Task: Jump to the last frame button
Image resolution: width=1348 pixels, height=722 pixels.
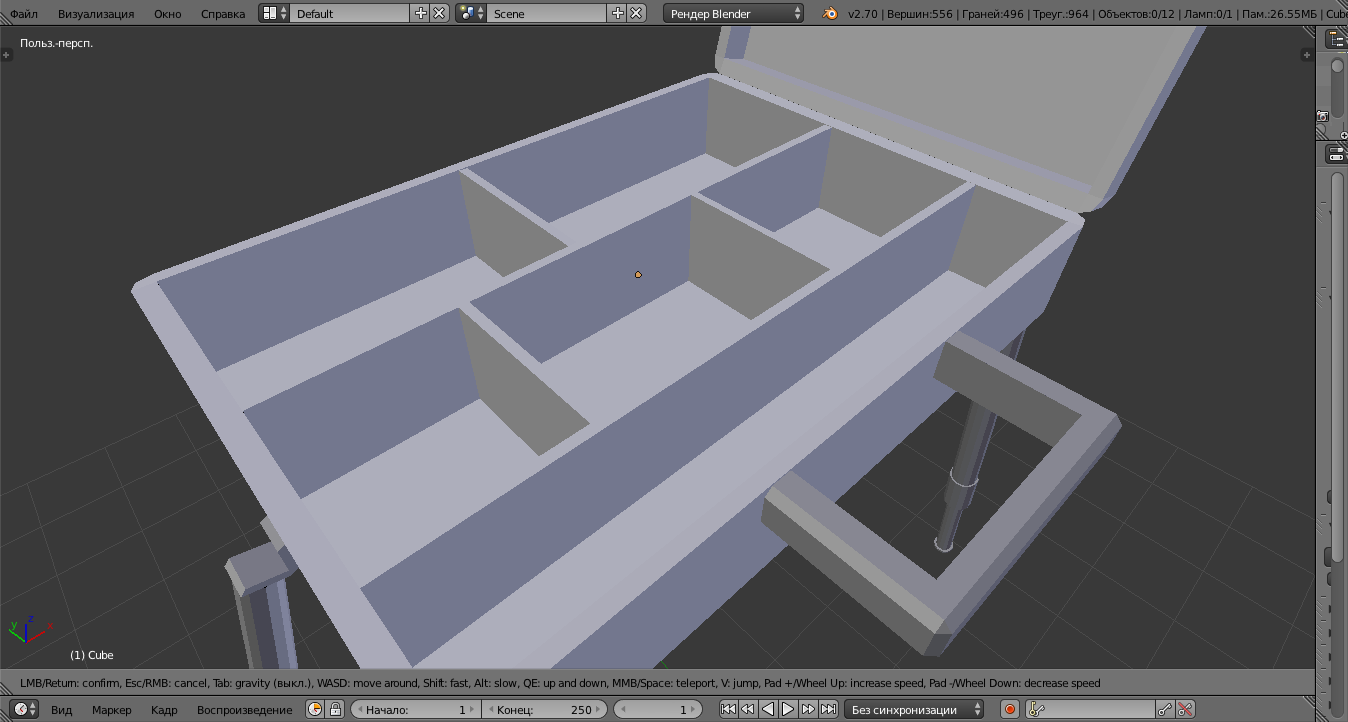Action: [828, 709]
